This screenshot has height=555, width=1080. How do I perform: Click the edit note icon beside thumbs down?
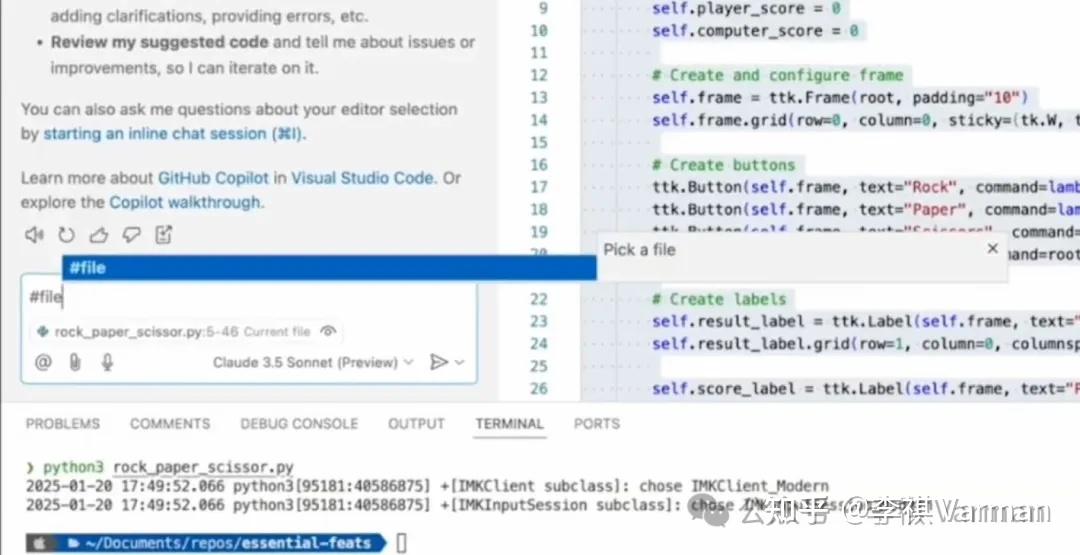(163, 235)
